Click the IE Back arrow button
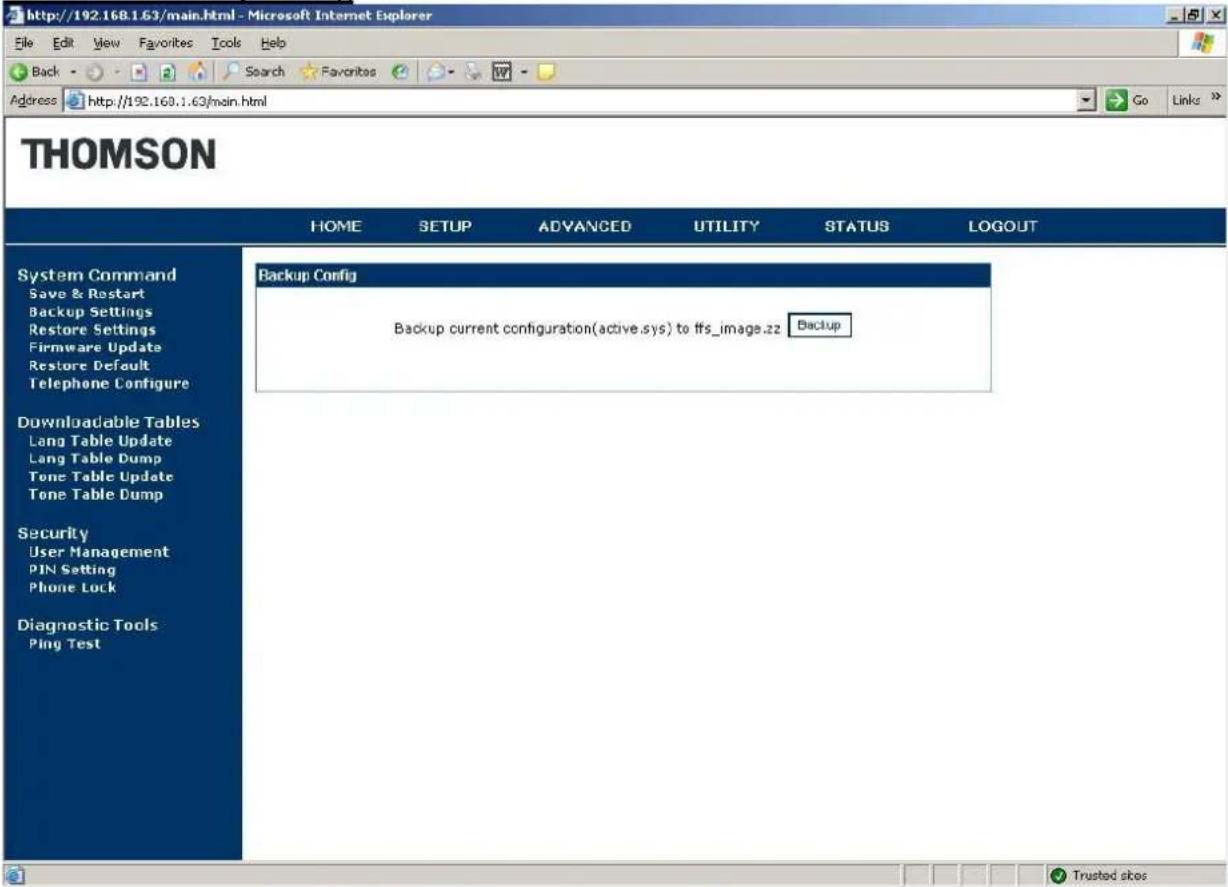Screen dimensions: 1228x887 (x=33, y=72)
